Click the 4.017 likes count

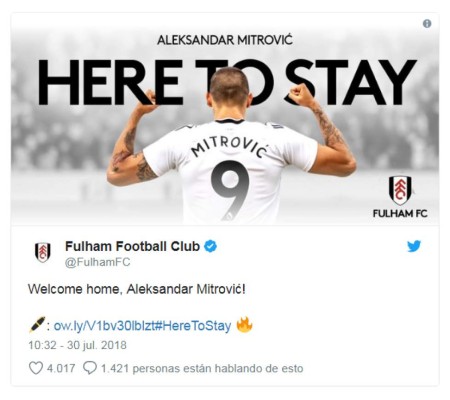pos(61,368)
